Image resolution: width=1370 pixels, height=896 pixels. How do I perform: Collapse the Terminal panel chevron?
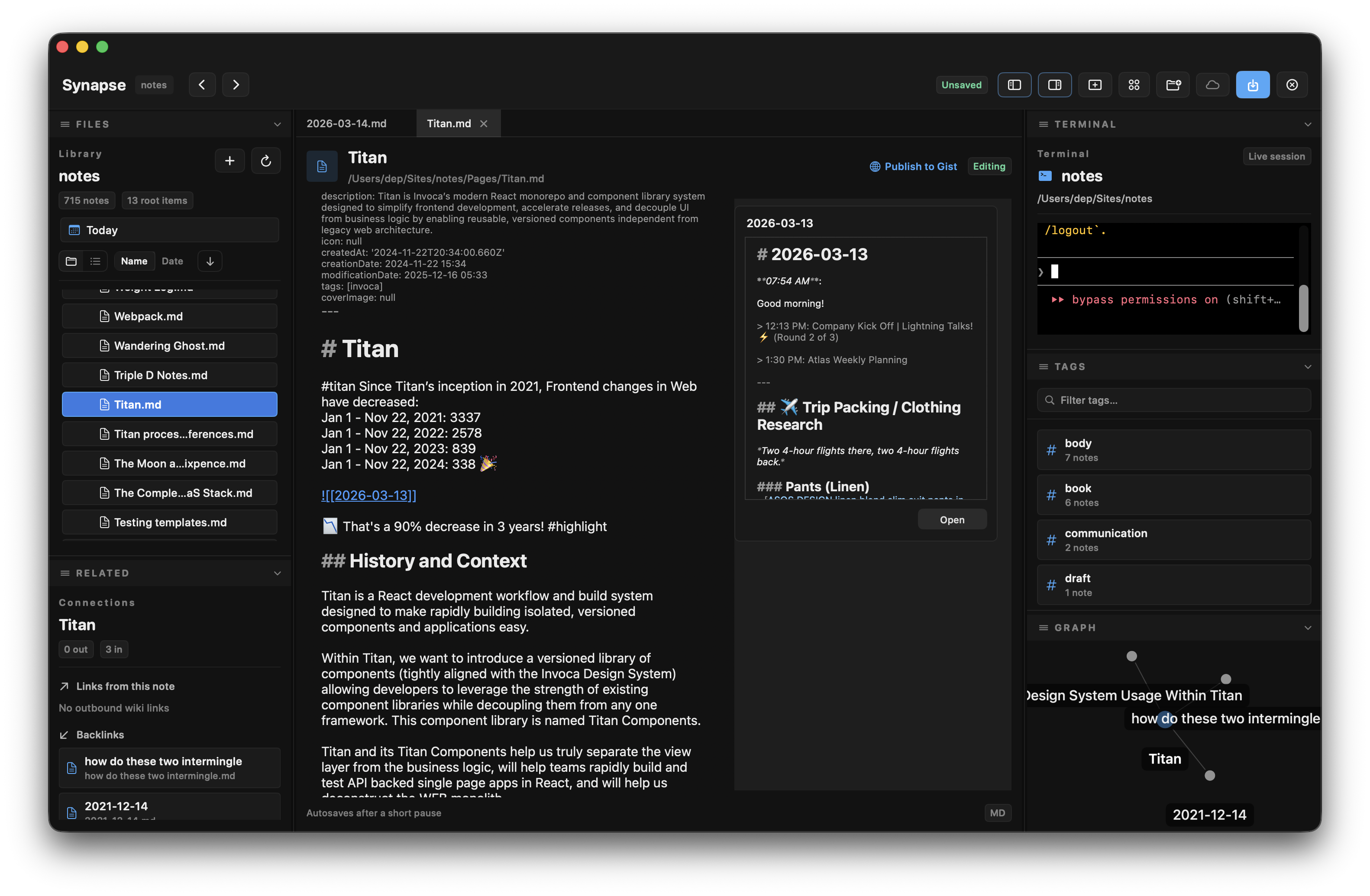[1307, 124]
